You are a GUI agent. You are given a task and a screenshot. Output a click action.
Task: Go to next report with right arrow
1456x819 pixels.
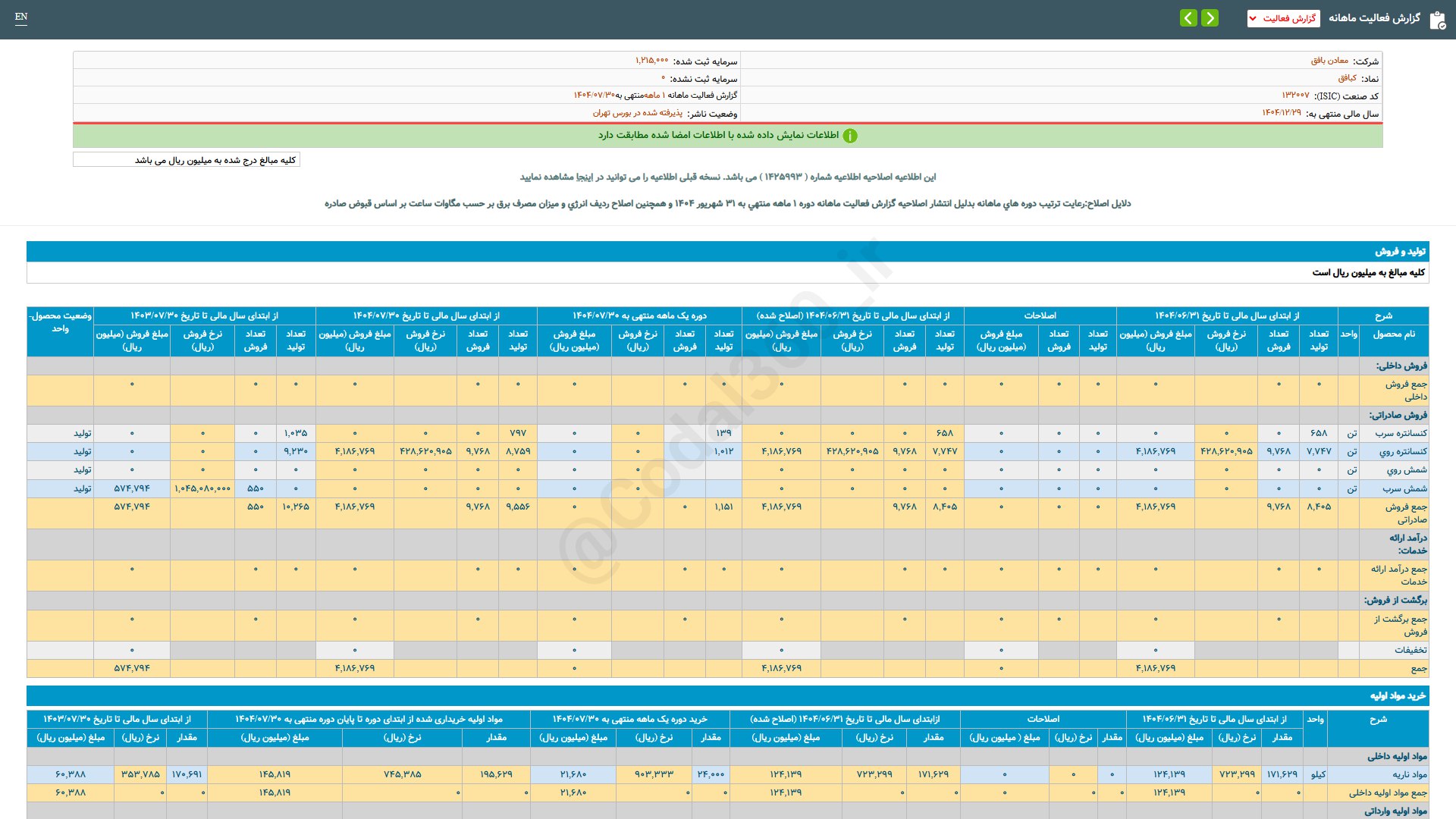pos(1210,17)
